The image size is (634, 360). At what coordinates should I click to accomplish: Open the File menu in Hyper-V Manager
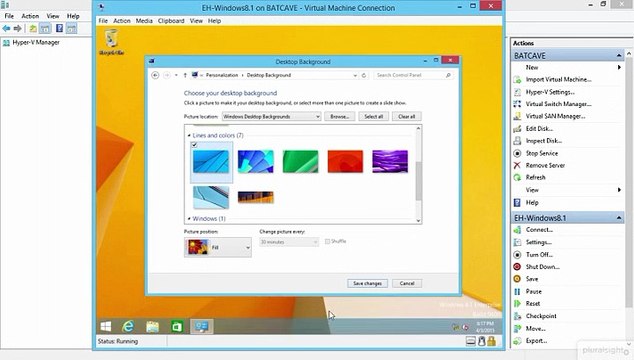pos(9,16)
